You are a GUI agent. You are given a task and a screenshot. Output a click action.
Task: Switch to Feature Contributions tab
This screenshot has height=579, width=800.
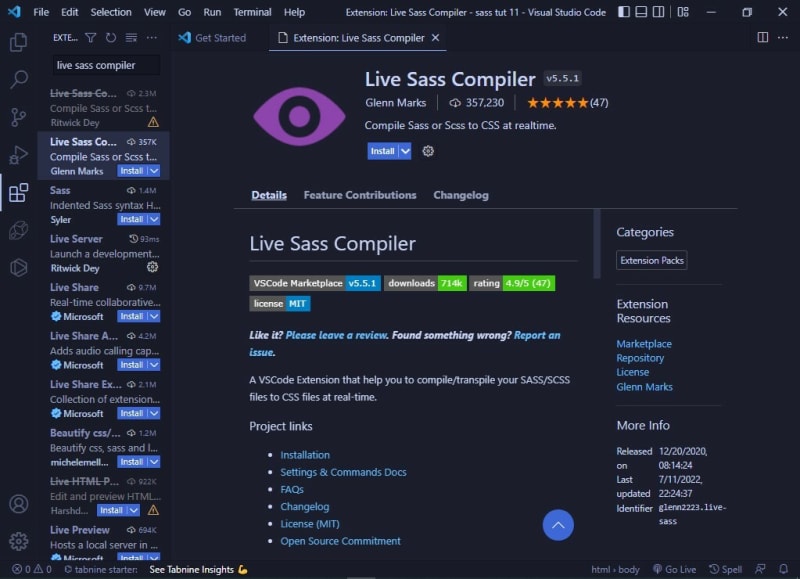360,195
